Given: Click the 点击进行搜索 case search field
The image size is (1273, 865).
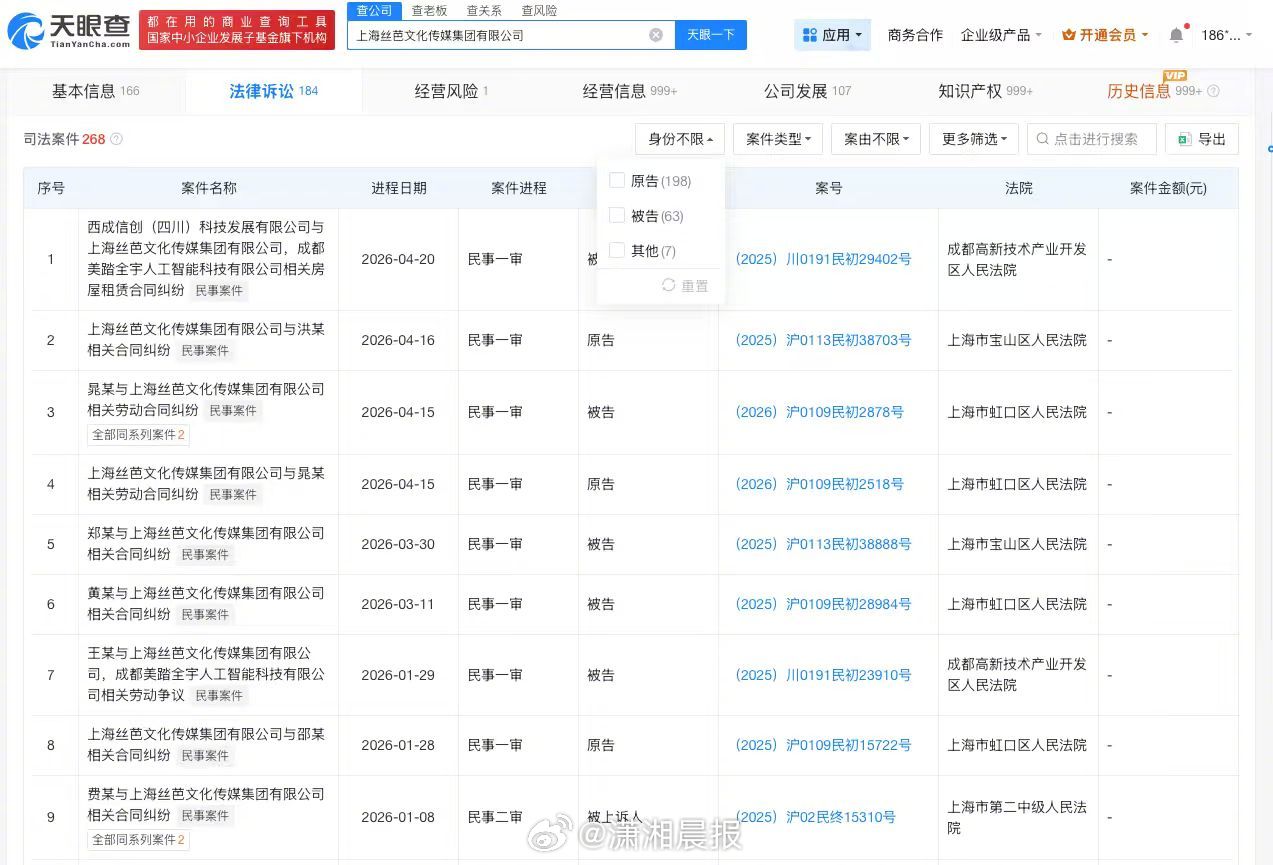Looking at the screenshot, I should pos(1092,139).
